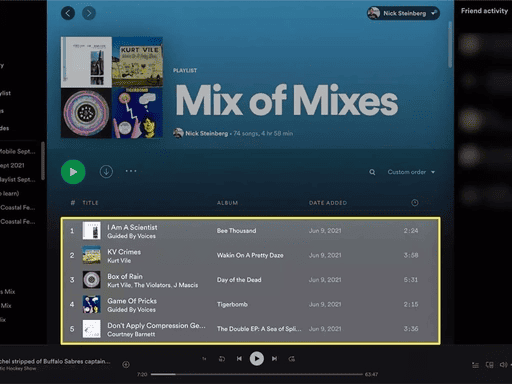Open the Friend activity panel heading
Viewport: 512px width, 384px height.
tap(484, 11)
